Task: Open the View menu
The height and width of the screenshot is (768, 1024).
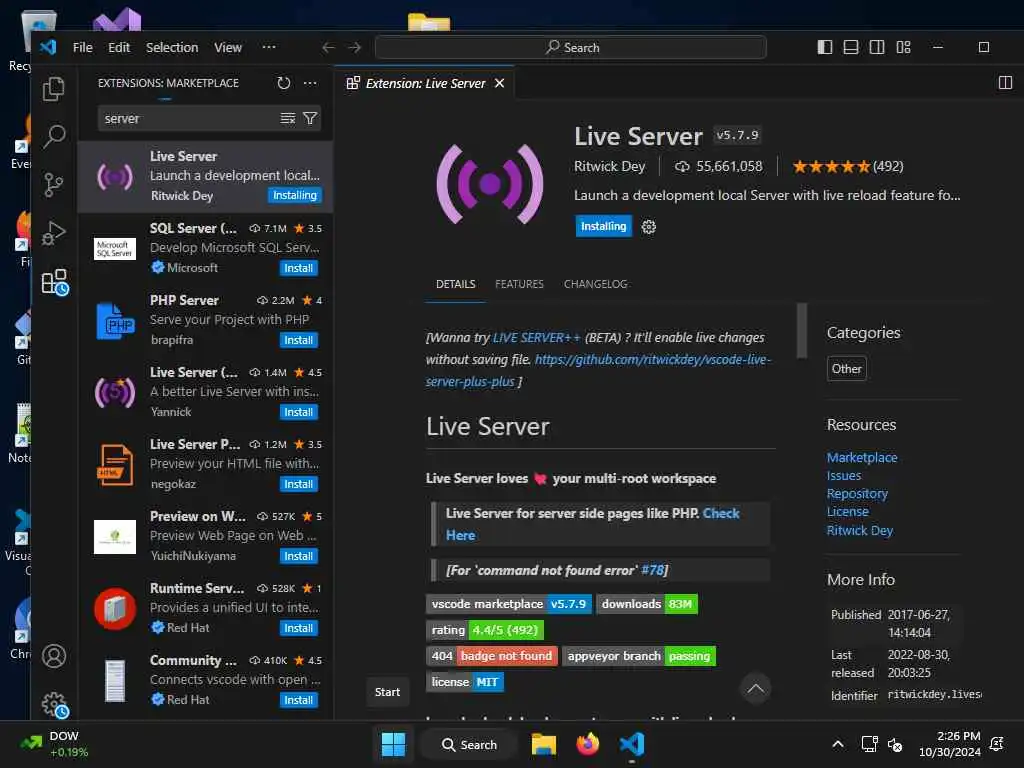Action: tap(228, 47)
